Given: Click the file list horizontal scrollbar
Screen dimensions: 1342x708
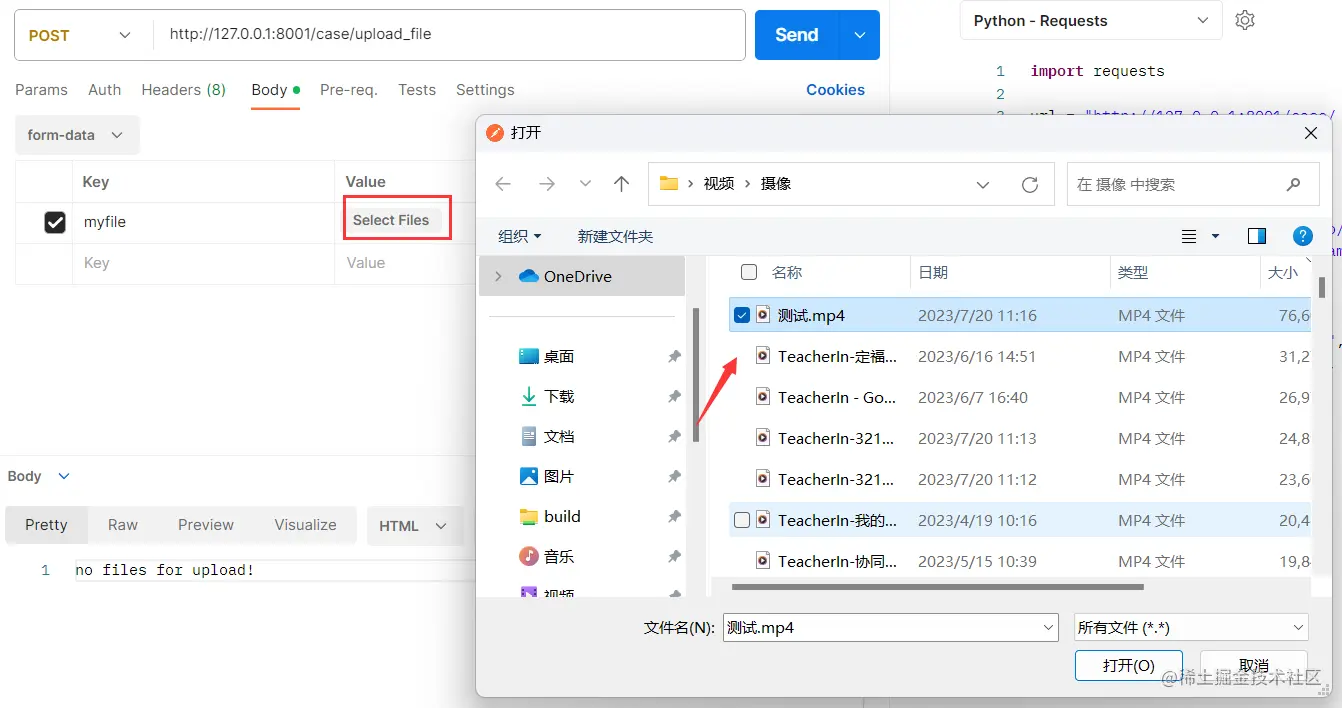Looking at the screenshot, I should coord(937,587).
